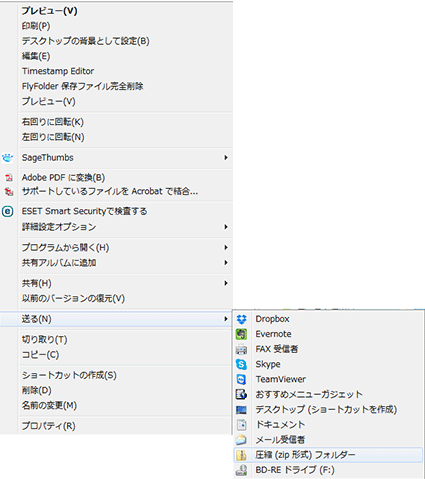This screenshot has height=479, width=425.
Task: Click the Evernote elephant icon
Action: (x=241, y=334)
